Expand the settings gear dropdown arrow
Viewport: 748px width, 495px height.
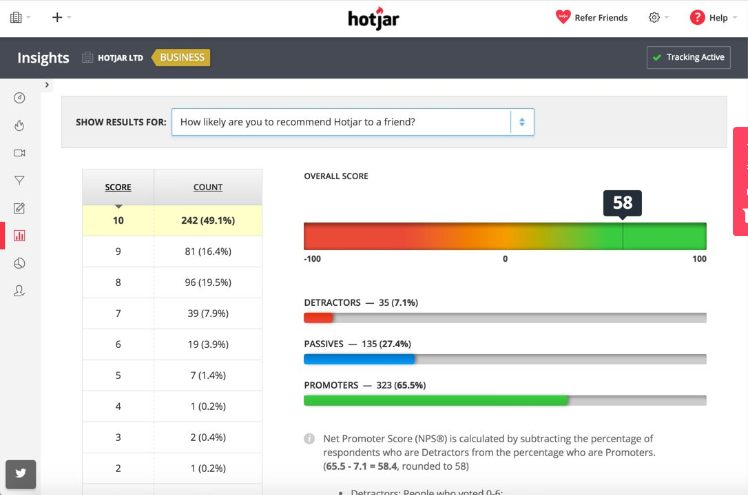tap(666, 18)
